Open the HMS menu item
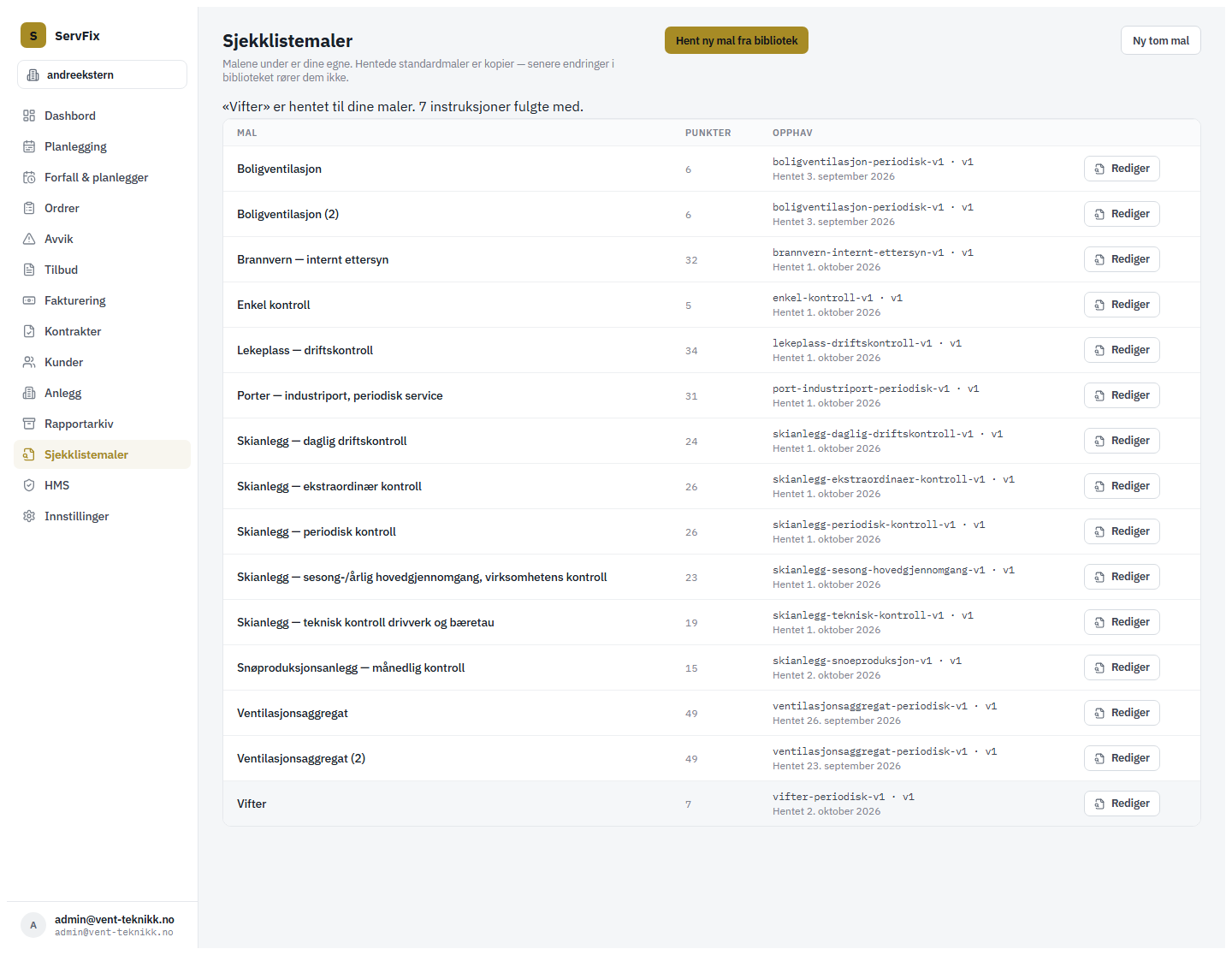This screenshot has width=1232, height=955. (102, 485)
